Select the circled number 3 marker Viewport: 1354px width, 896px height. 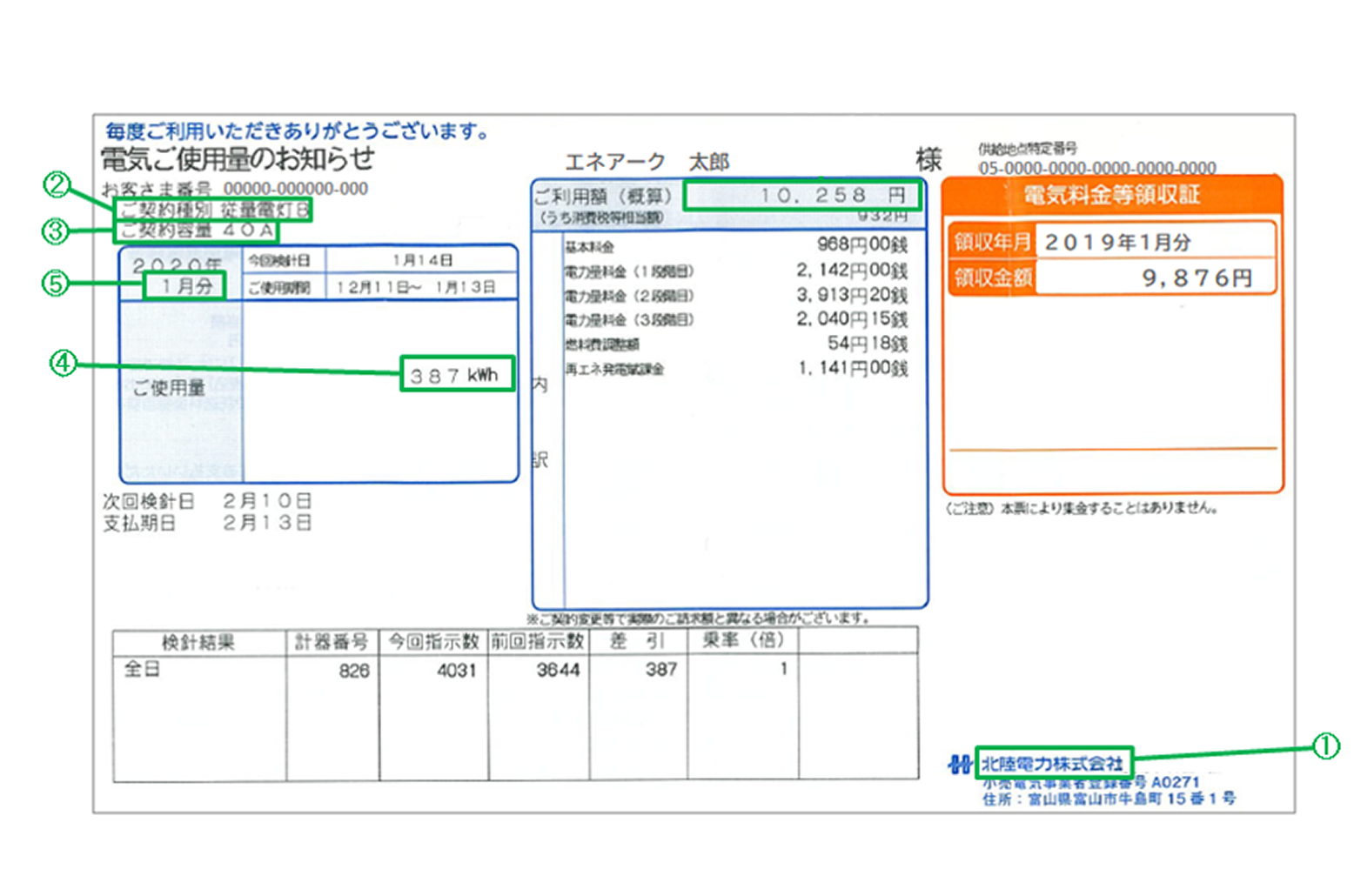pos(55,231)
